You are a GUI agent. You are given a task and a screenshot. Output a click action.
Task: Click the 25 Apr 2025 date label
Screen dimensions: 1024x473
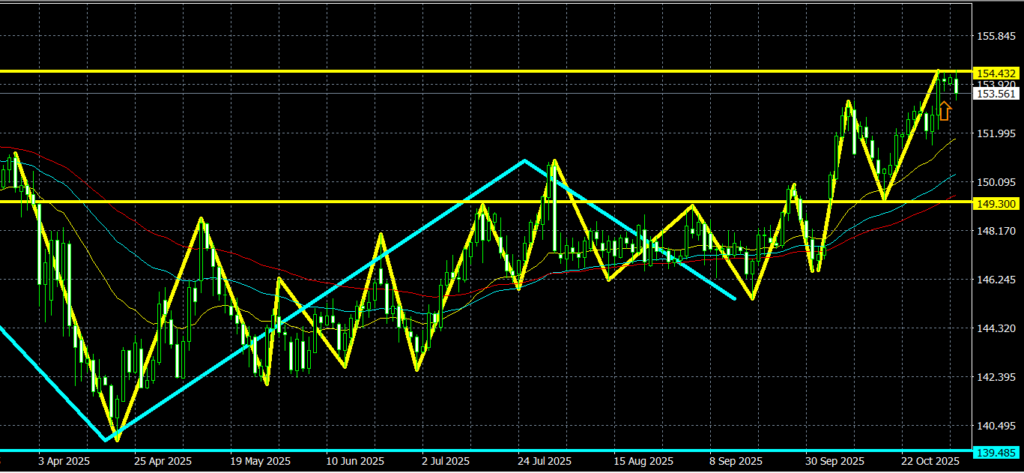click(x=163, y=461)
